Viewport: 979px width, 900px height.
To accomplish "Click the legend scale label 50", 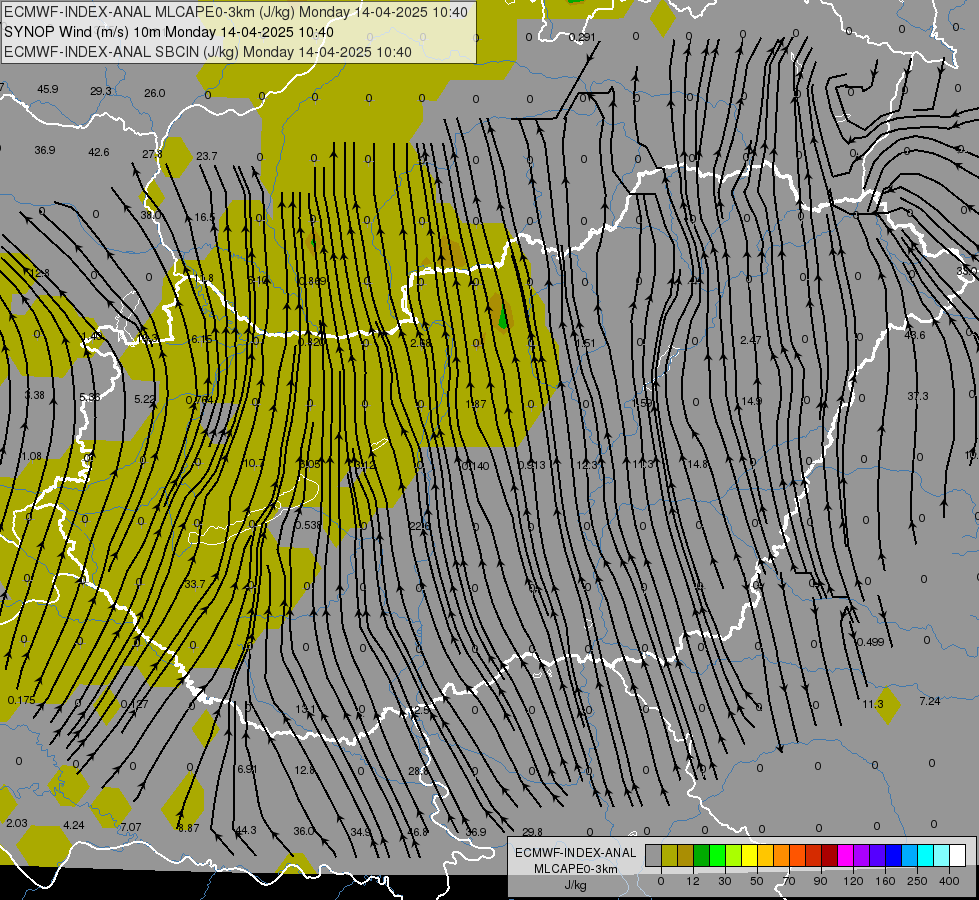I will click(757, 881).
